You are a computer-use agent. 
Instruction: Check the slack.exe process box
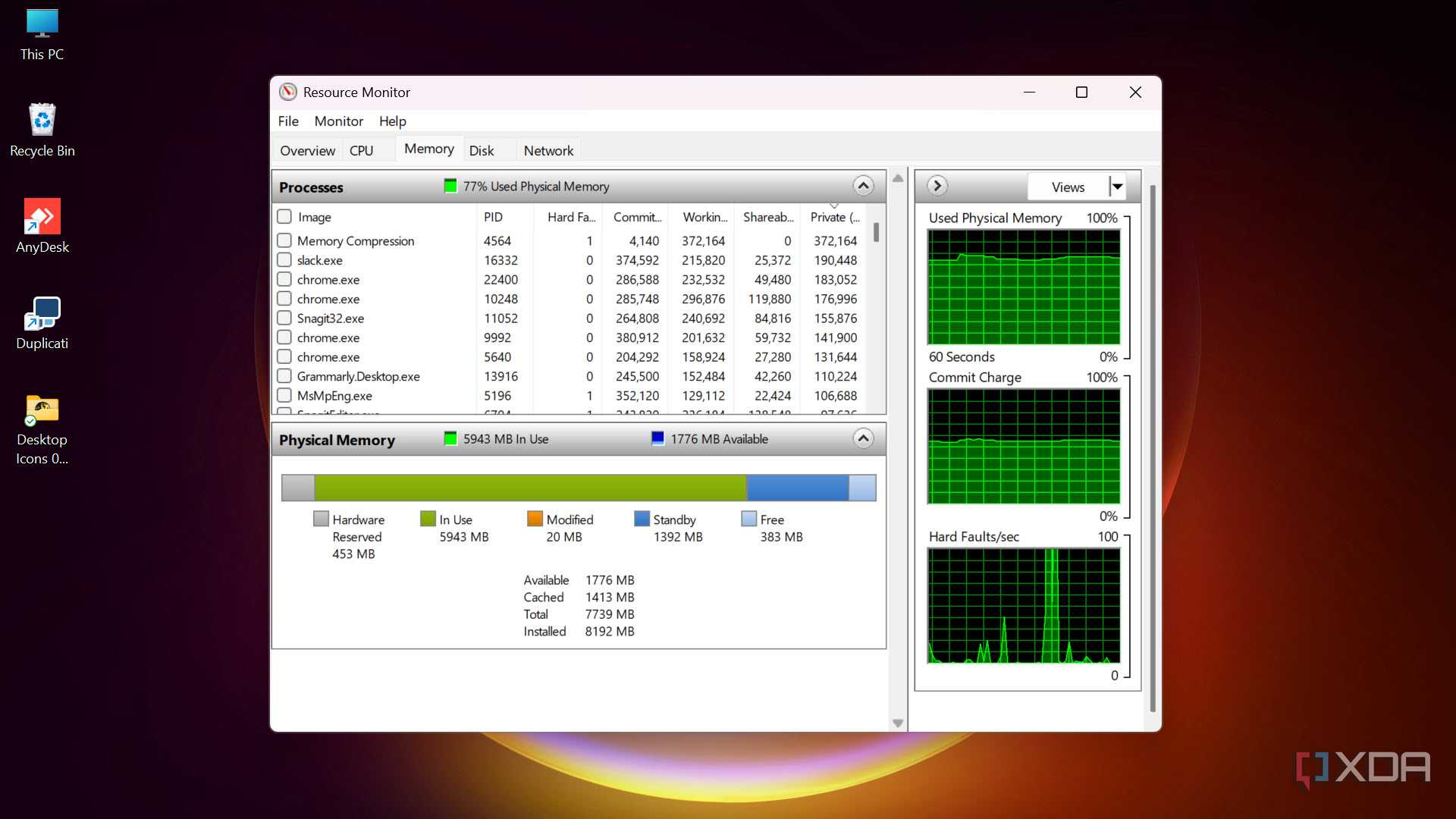(x=284, y=259)
